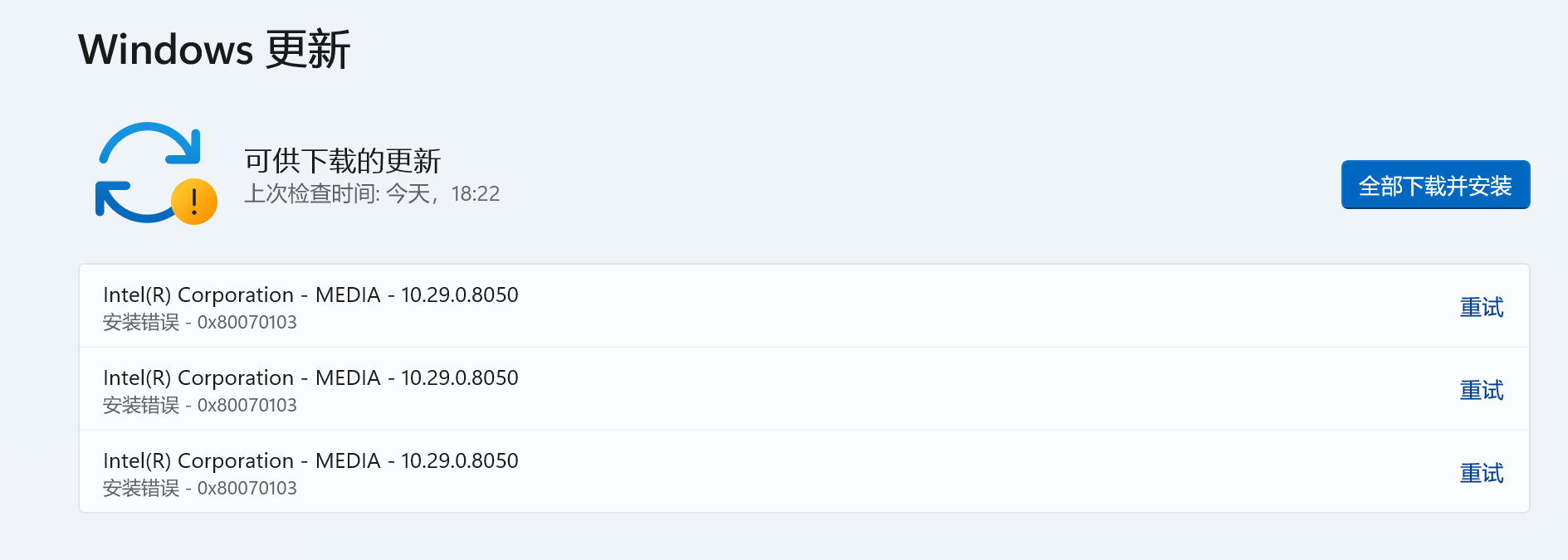Select Intel(R) Corporation name in first entry
This screenshot has height=560, width=1568.
(x=198, y=295)
